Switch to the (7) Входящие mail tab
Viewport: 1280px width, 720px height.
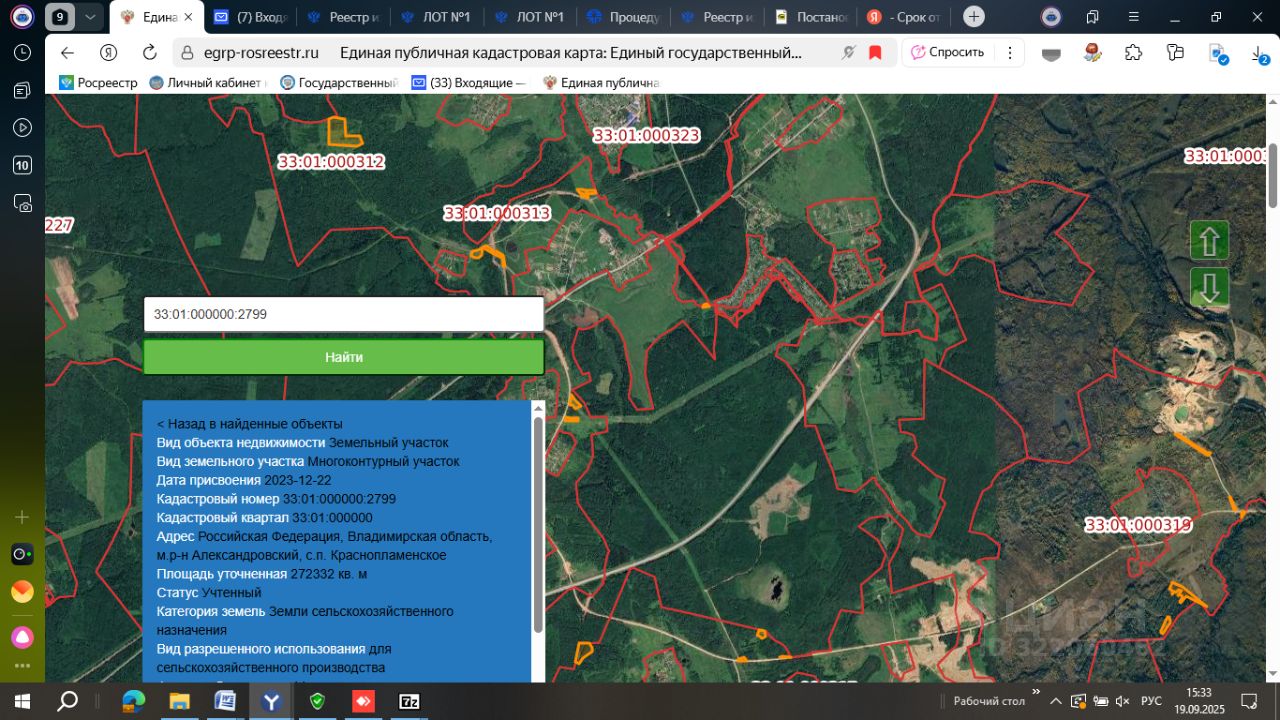coord(251,17)
